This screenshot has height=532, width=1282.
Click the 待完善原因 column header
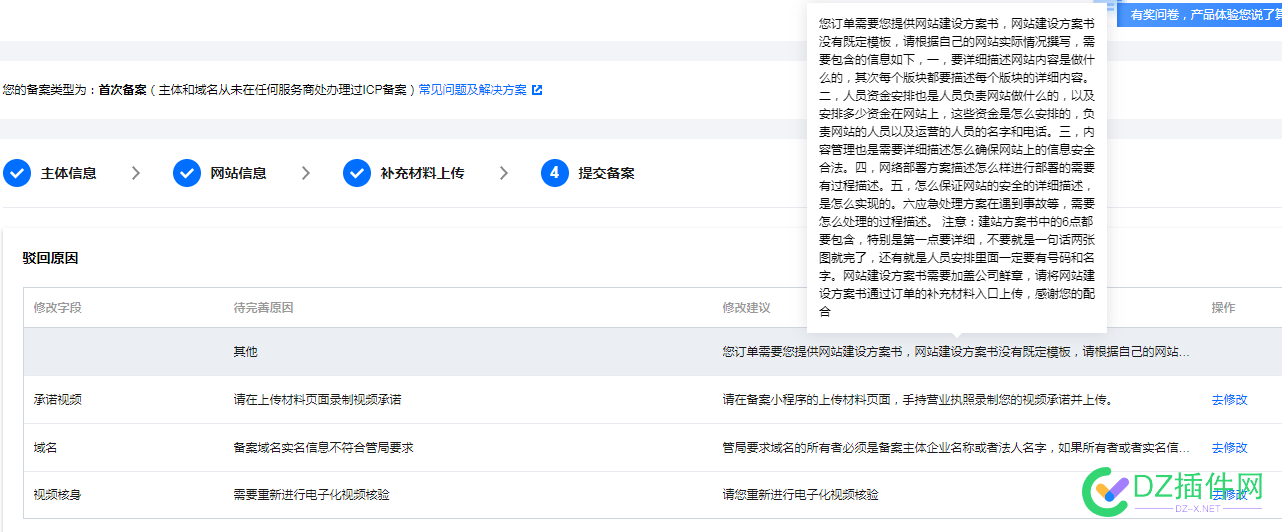pos(263,307)
